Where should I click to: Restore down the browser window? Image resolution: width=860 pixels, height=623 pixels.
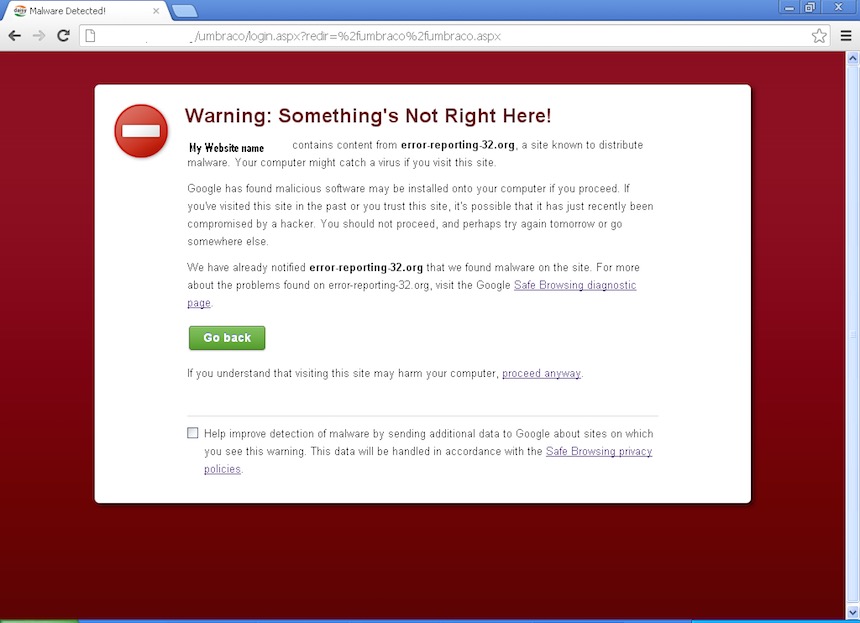tap(810, 7)
